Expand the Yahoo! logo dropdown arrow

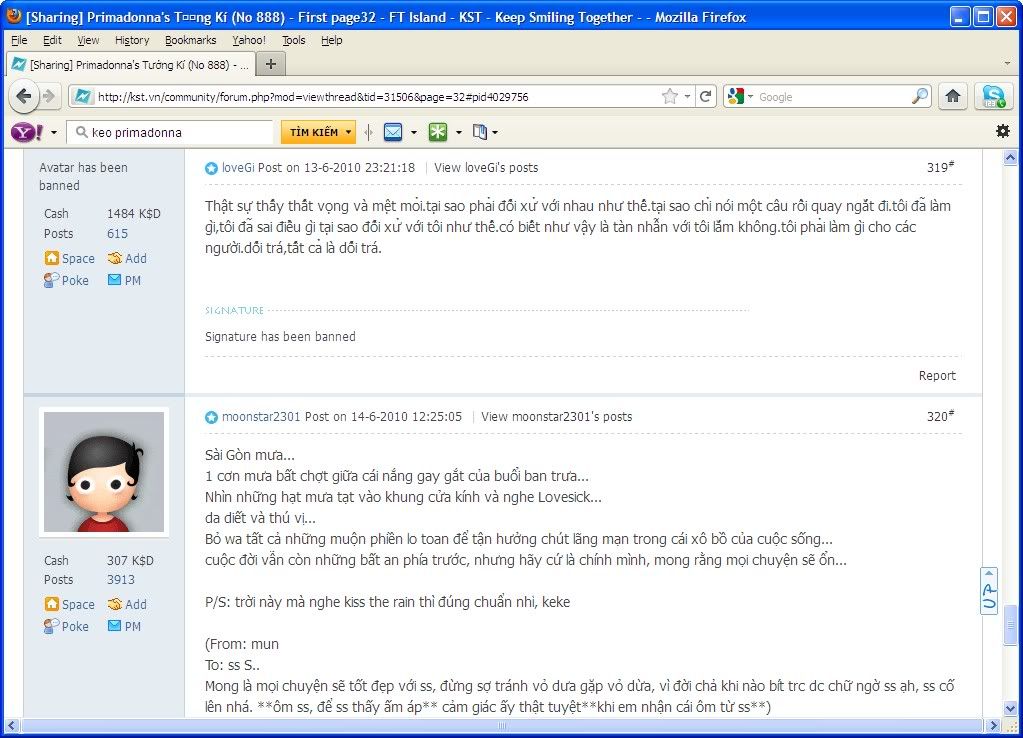click(53, 132)
